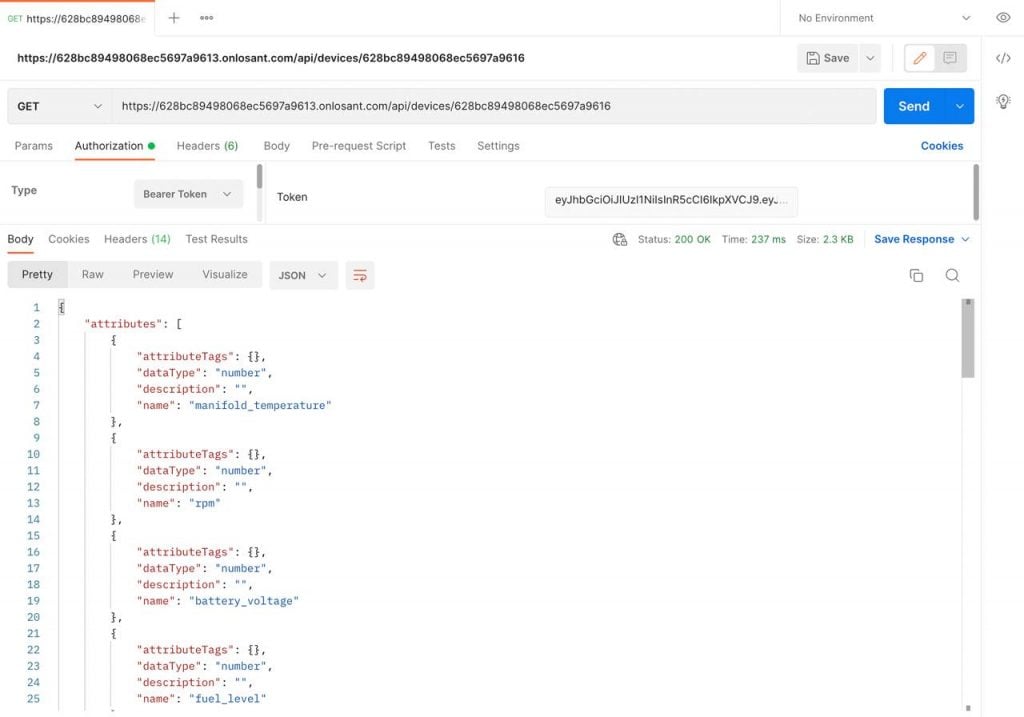Open the code snippet panel icon
Image resolution: width=1024 pixels, height=717 pixels.
(1003, 58)
